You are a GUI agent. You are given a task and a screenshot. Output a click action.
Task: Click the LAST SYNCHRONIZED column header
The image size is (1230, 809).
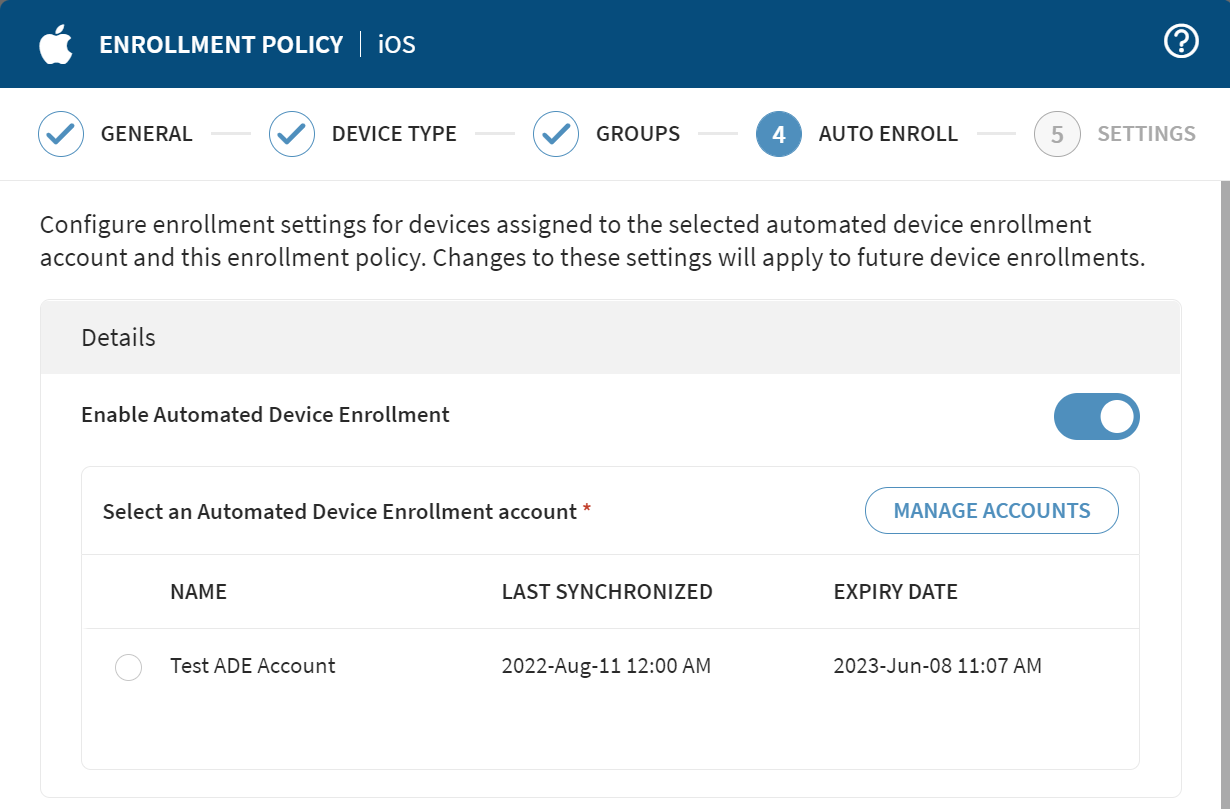pos(607,592)
